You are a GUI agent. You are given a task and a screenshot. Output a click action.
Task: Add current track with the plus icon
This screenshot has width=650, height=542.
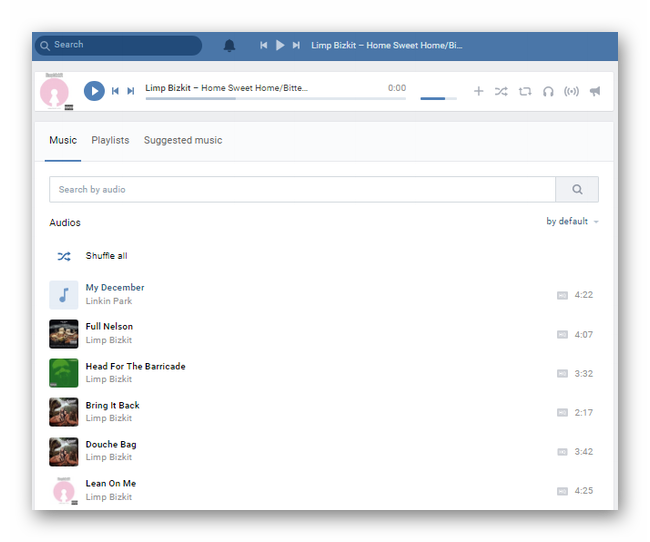478,91
